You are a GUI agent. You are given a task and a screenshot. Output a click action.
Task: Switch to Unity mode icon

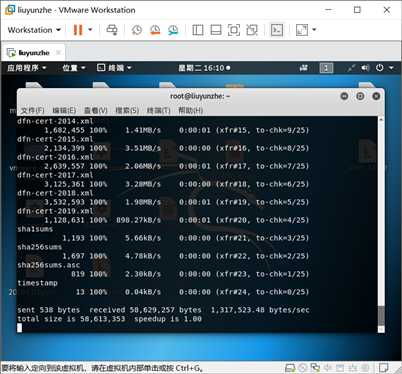click(252, 30)
